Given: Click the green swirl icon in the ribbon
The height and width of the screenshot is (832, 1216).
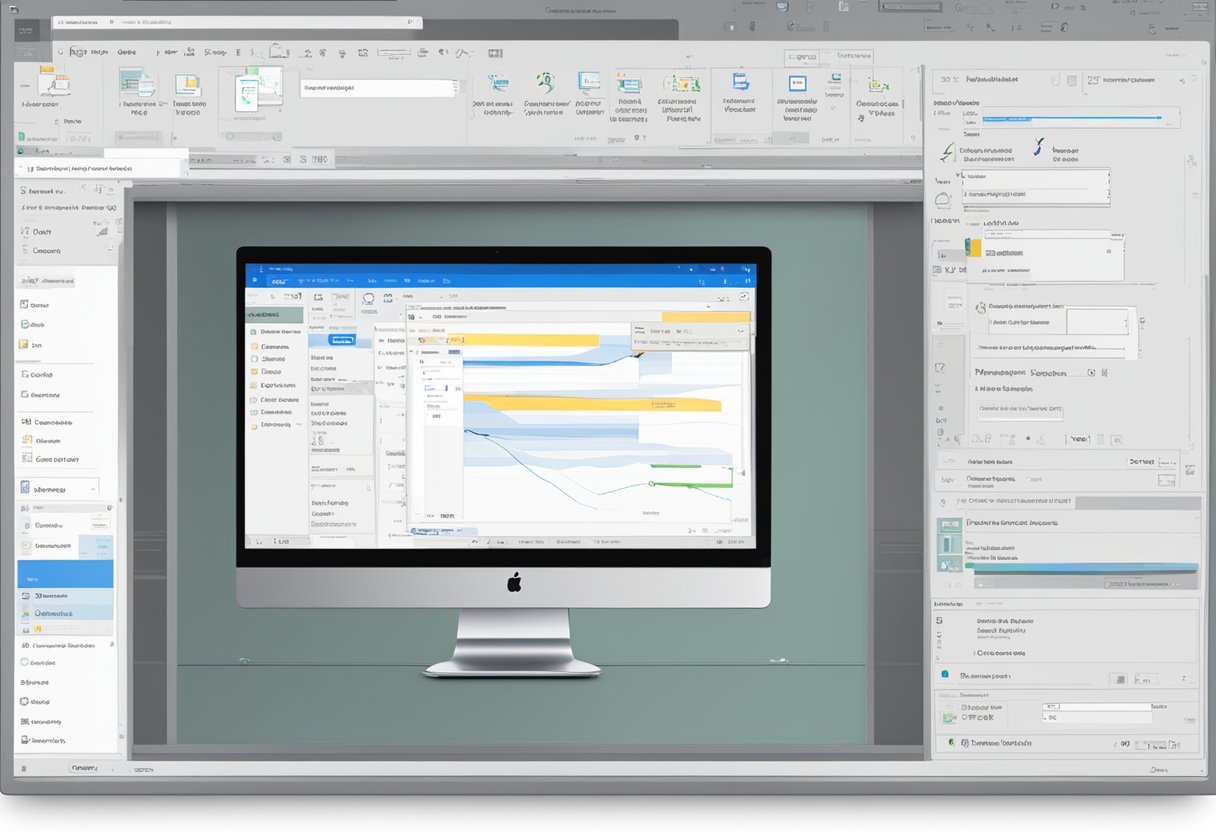Looking at the screenshot, I should point(545,82).
